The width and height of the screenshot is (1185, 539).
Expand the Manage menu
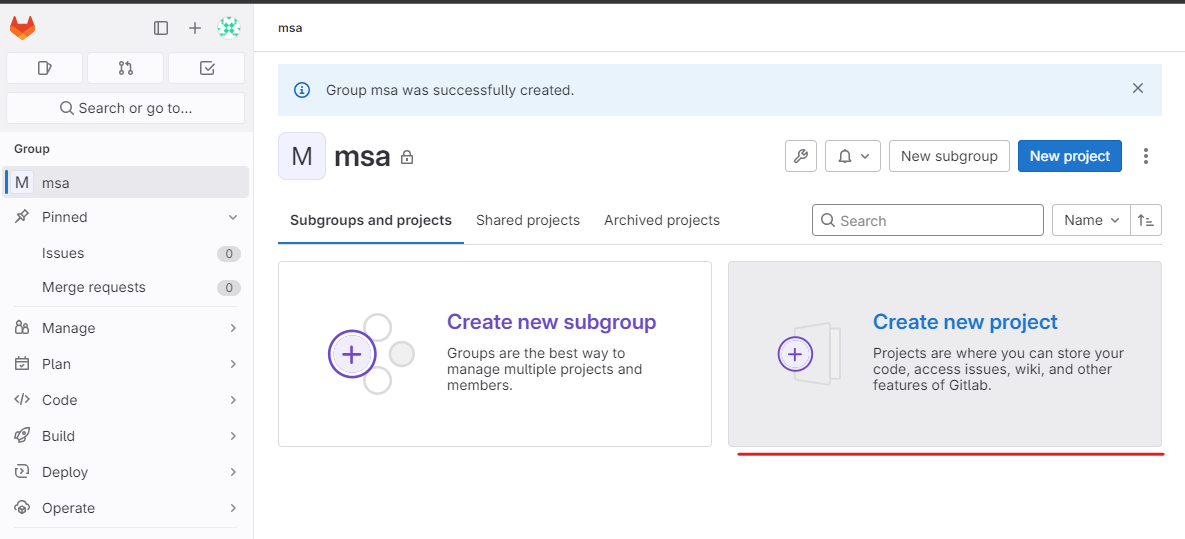(126, 328)
